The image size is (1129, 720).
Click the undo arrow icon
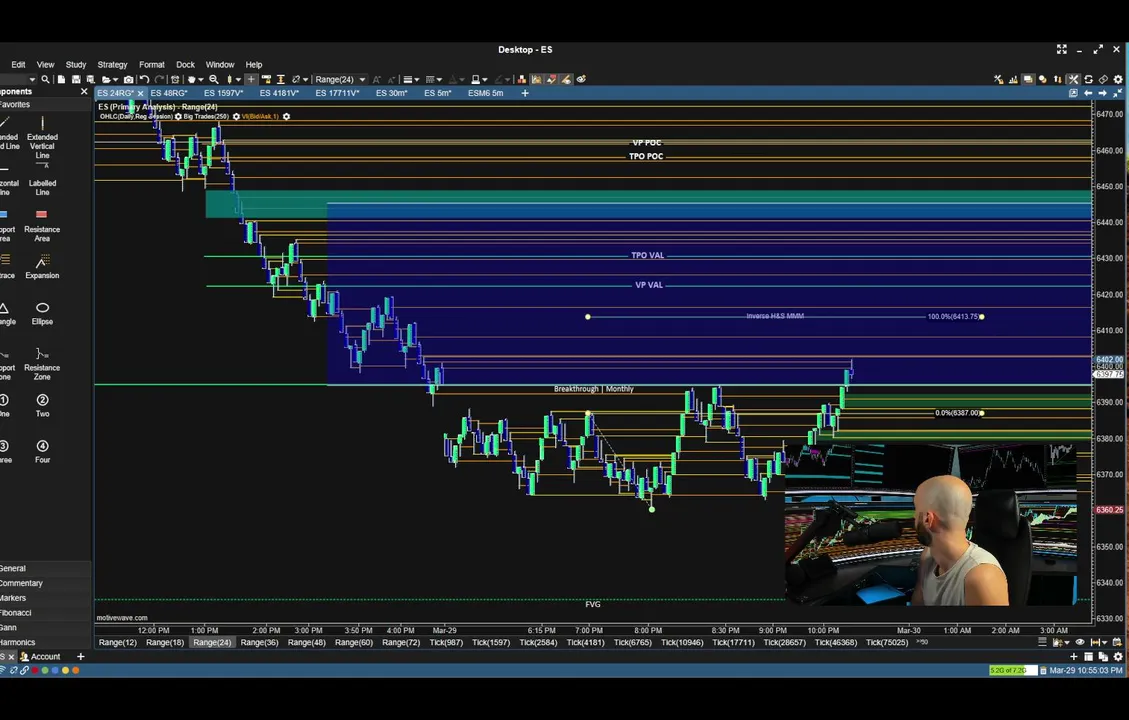click(144, 79)
